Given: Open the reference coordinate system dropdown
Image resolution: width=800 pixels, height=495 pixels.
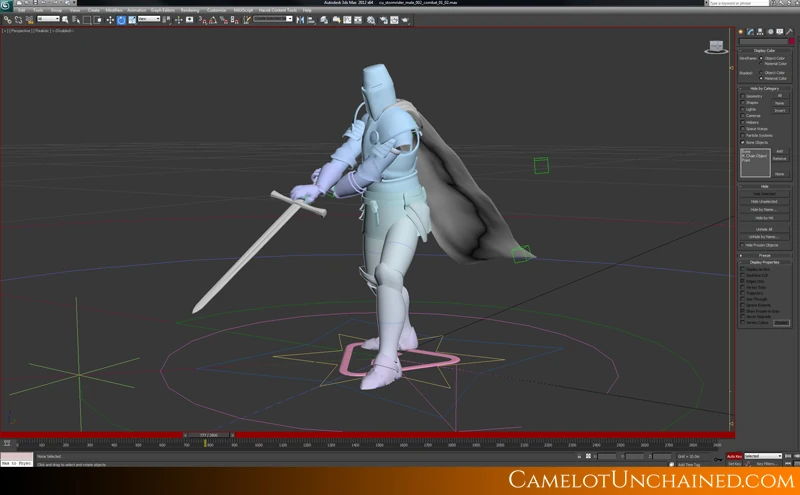Looking at the screenshot, I should (x=149, y=19).
